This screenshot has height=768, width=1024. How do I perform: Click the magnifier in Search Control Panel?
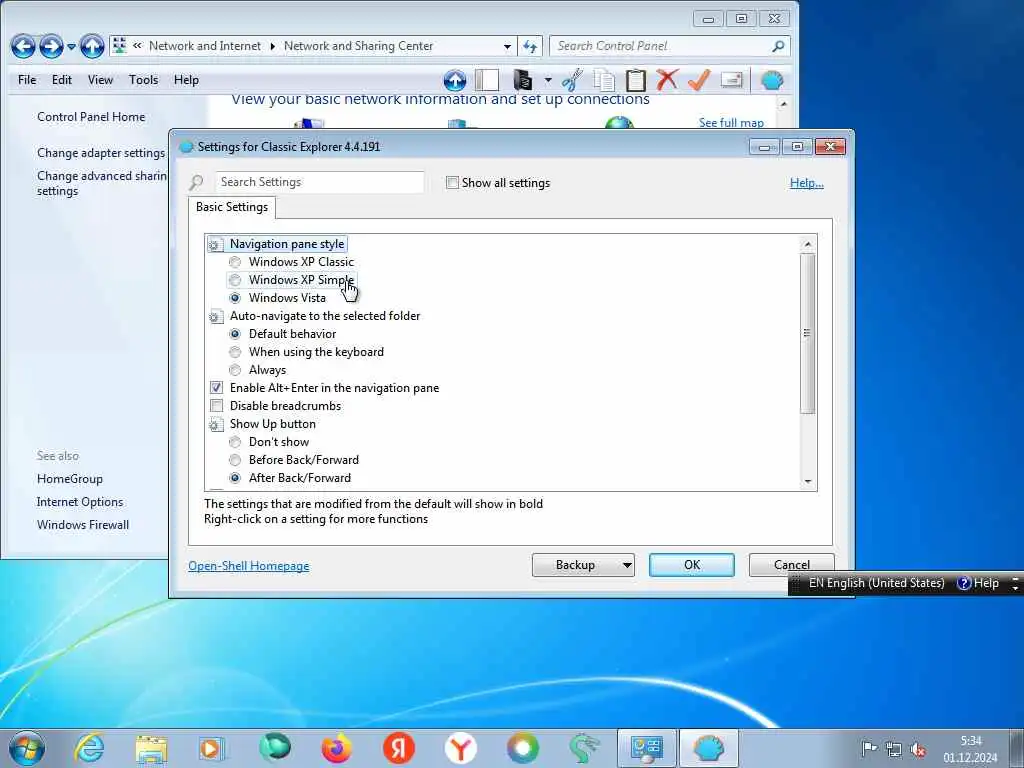pos(778,46)
